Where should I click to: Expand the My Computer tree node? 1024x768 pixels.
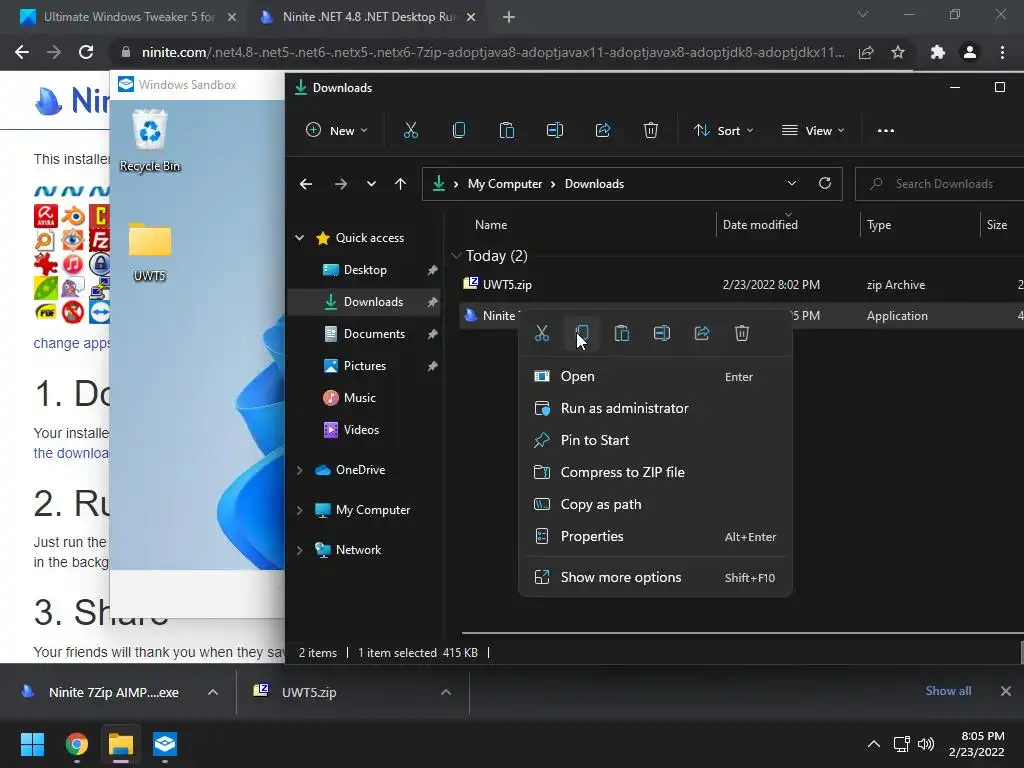coord(299,510)
